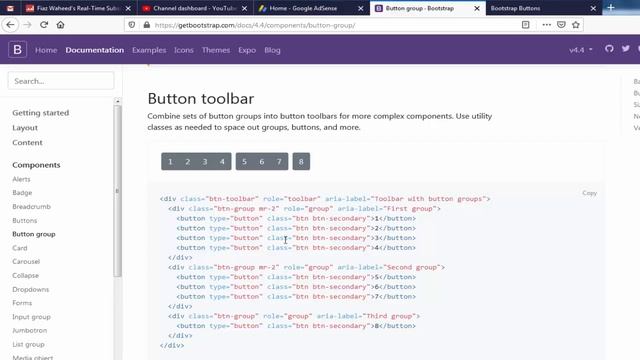Copy the button toolbar code snippet
Screen dimensions: 640x360
(x=589, y=193)
